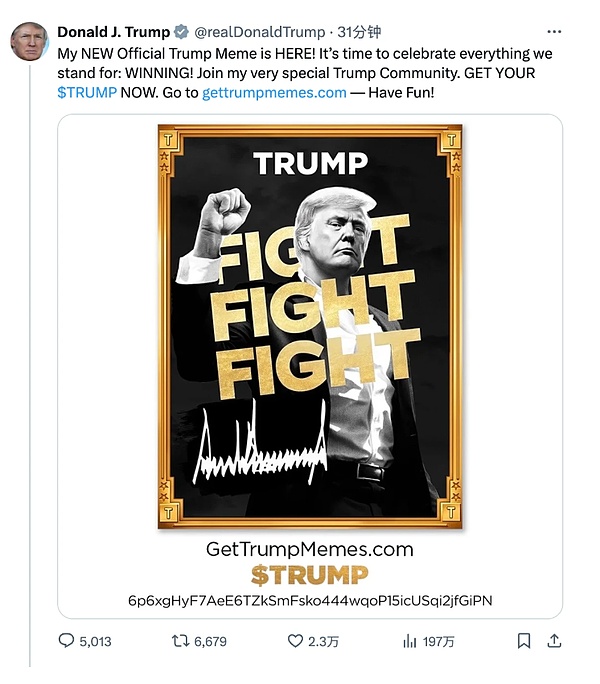Click the $TRUMP cashtag link

click(87, 92)
